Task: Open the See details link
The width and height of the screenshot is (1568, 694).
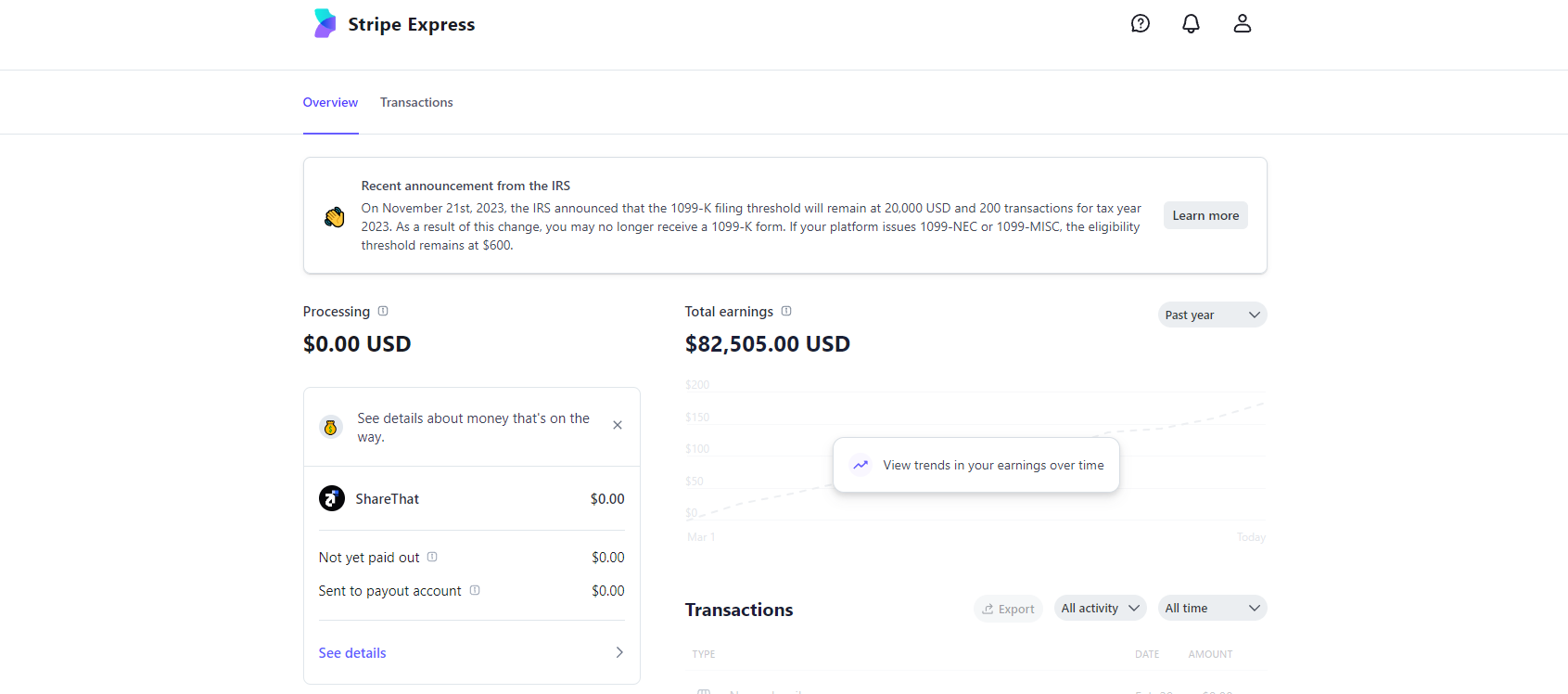Action: pos(352,653)
